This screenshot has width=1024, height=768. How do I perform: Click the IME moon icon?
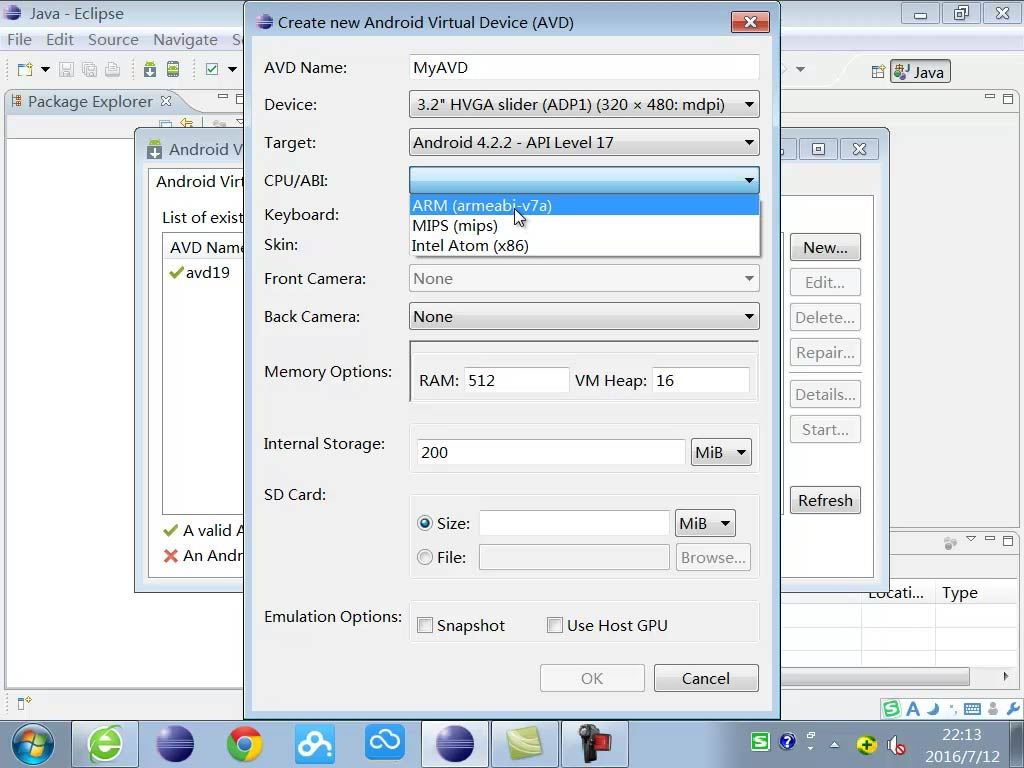tap(933, 708)
